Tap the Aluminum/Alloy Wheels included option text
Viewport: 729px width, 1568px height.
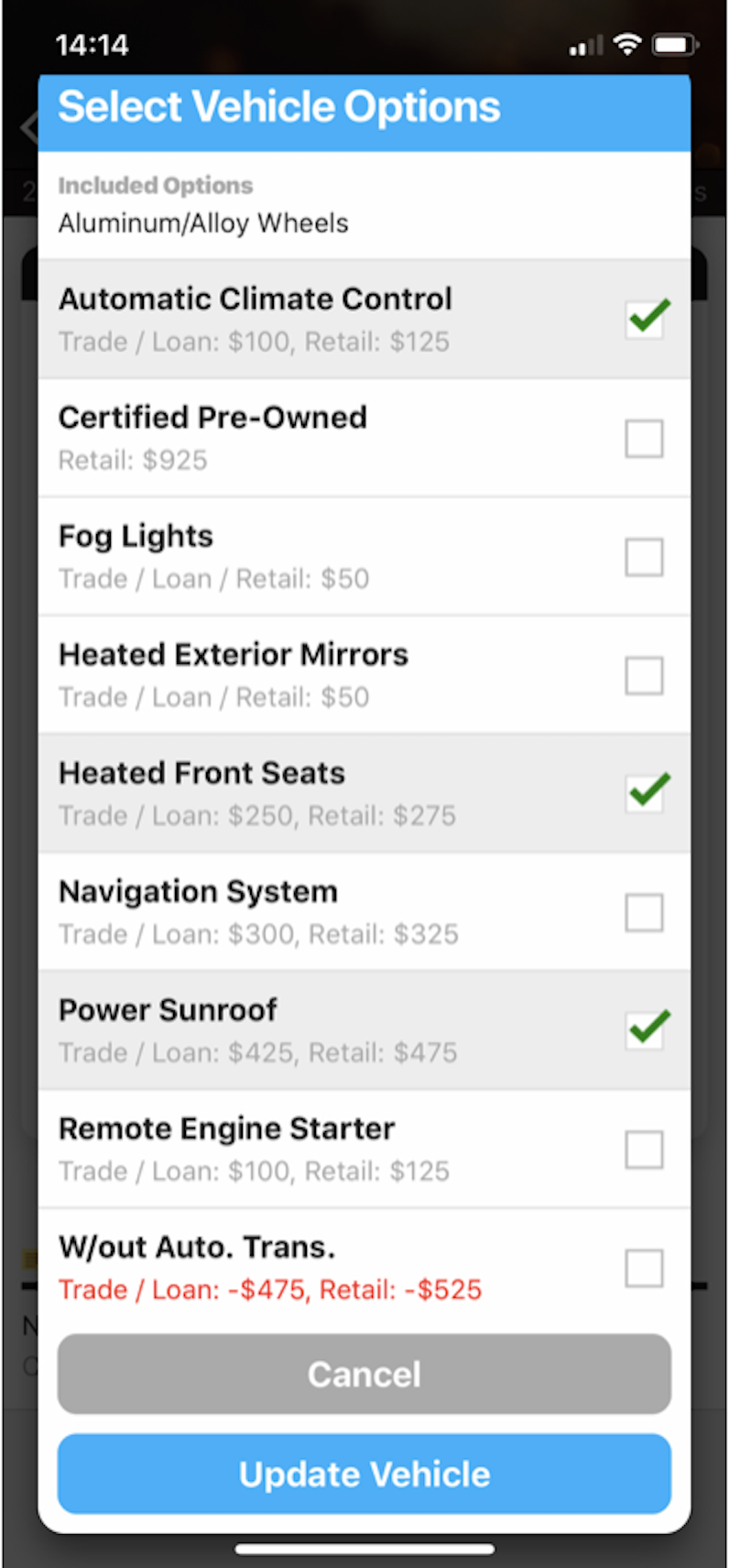203,223
